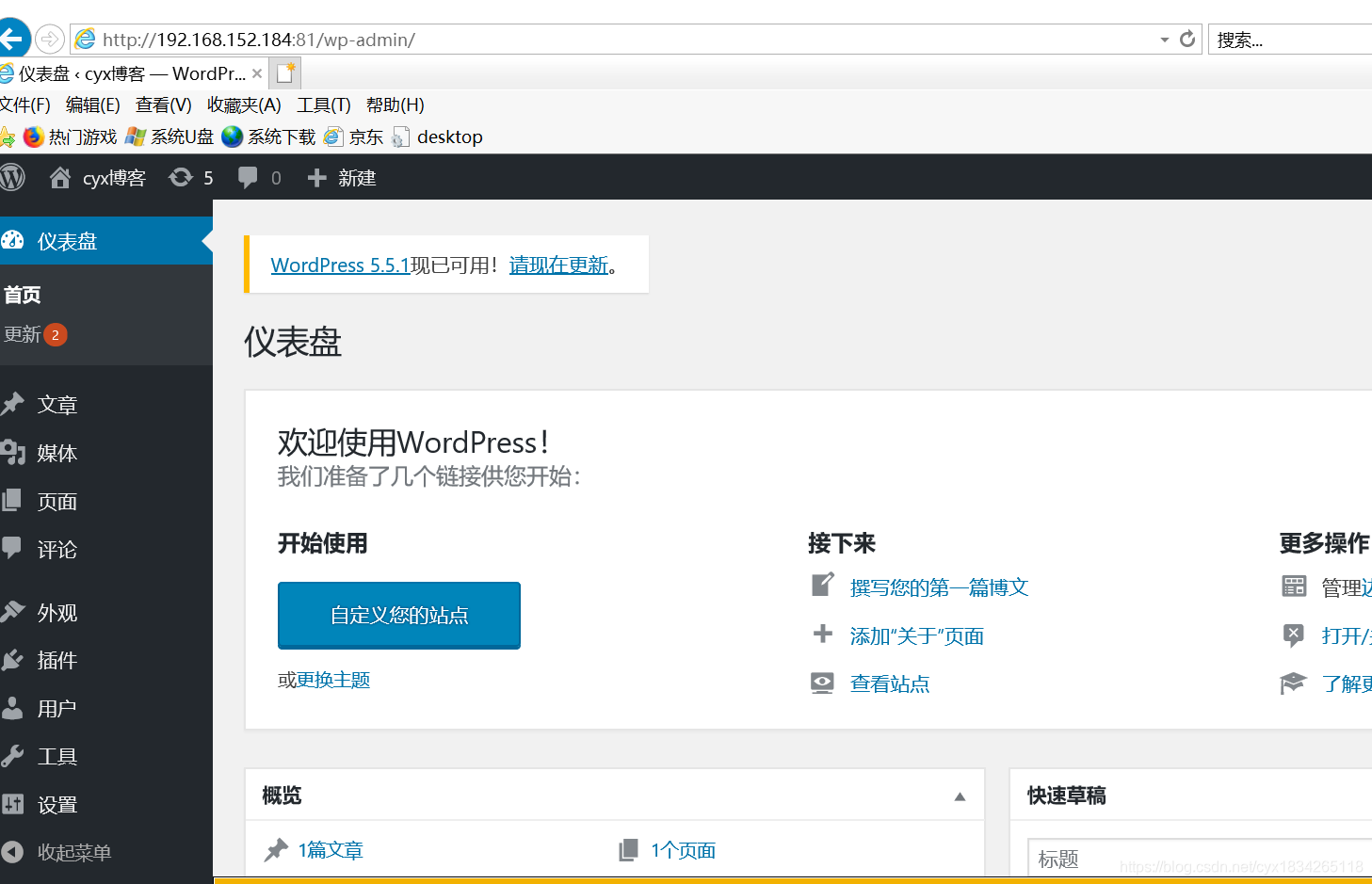Click 查看站点 link
Screen dimensions: 1372x884
[890, 683]
